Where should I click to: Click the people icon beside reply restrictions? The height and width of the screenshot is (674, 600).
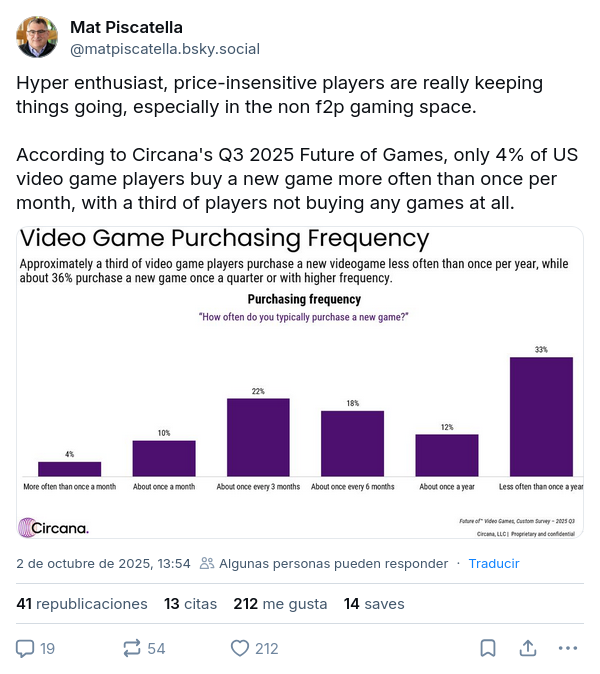coord(207,563)
